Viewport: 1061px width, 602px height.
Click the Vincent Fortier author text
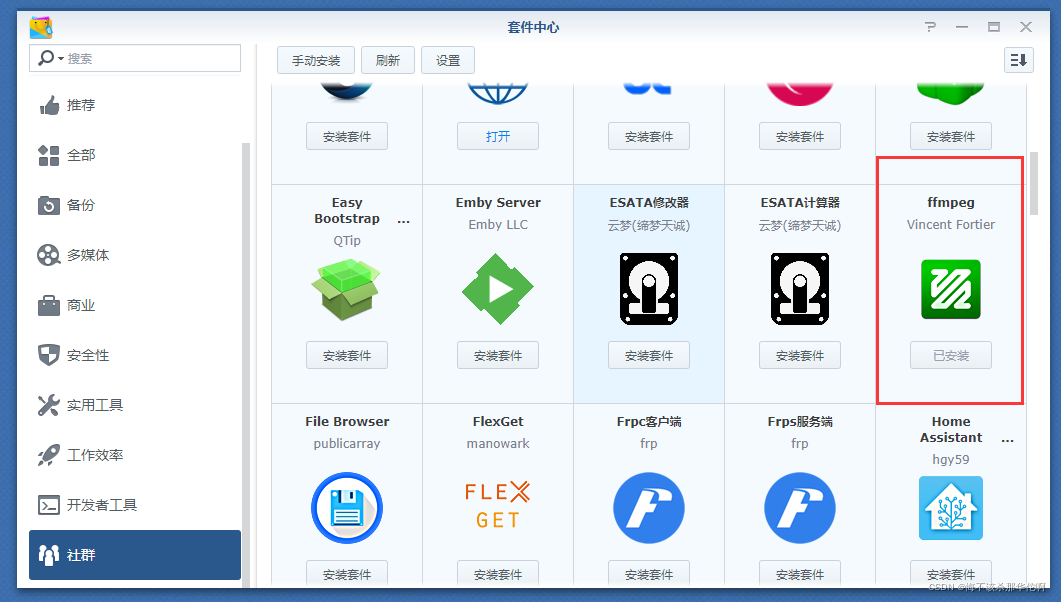tap(951, 225)
